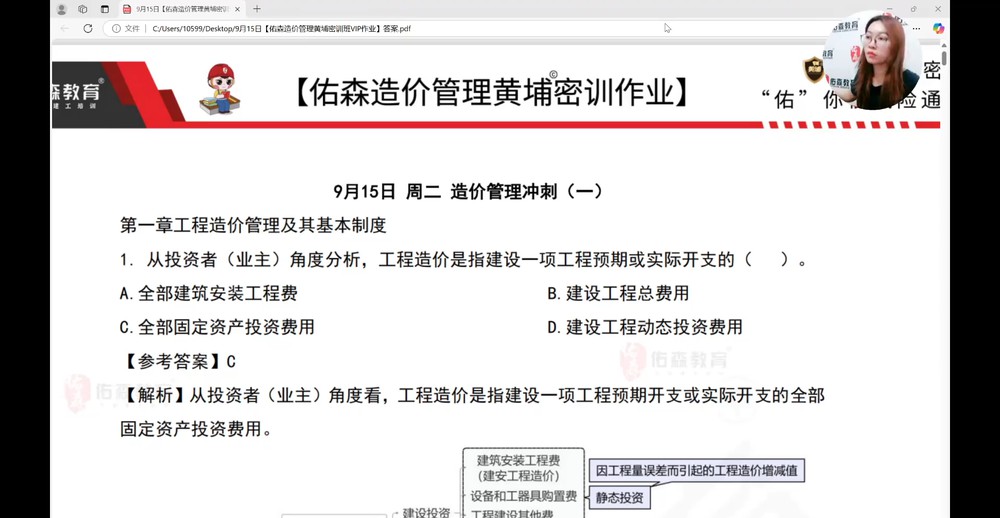Open the browser settings and more menu

tap(916, 28)
